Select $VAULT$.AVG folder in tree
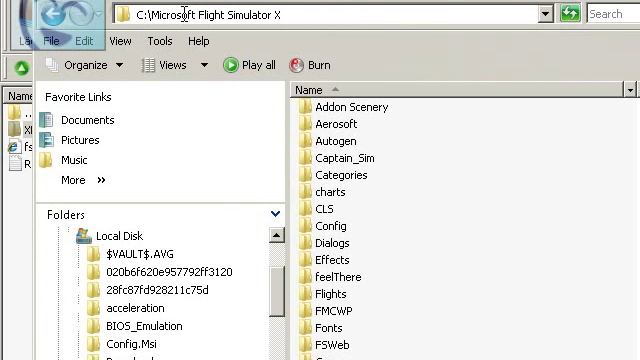This screenshot has width=640, height=360. (140, 254)
